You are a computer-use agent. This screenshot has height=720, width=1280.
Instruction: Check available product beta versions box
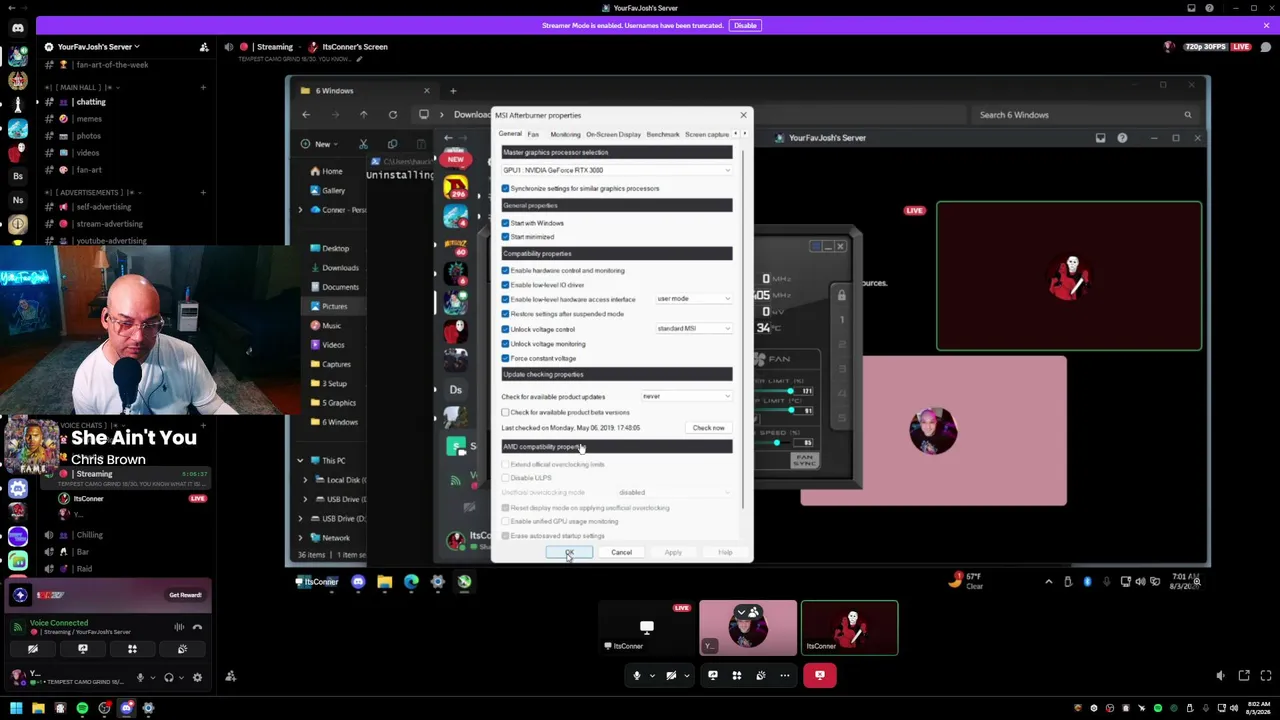tap(505, 412)
